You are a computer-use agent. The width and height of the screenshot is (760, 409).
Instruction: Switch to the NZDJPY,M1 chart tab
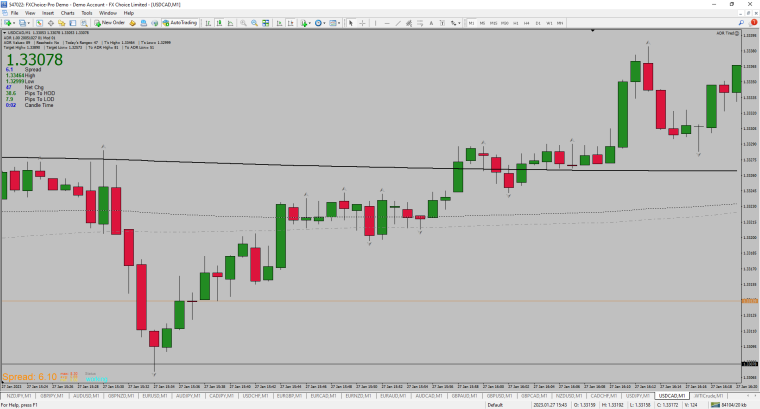point(18,396)
